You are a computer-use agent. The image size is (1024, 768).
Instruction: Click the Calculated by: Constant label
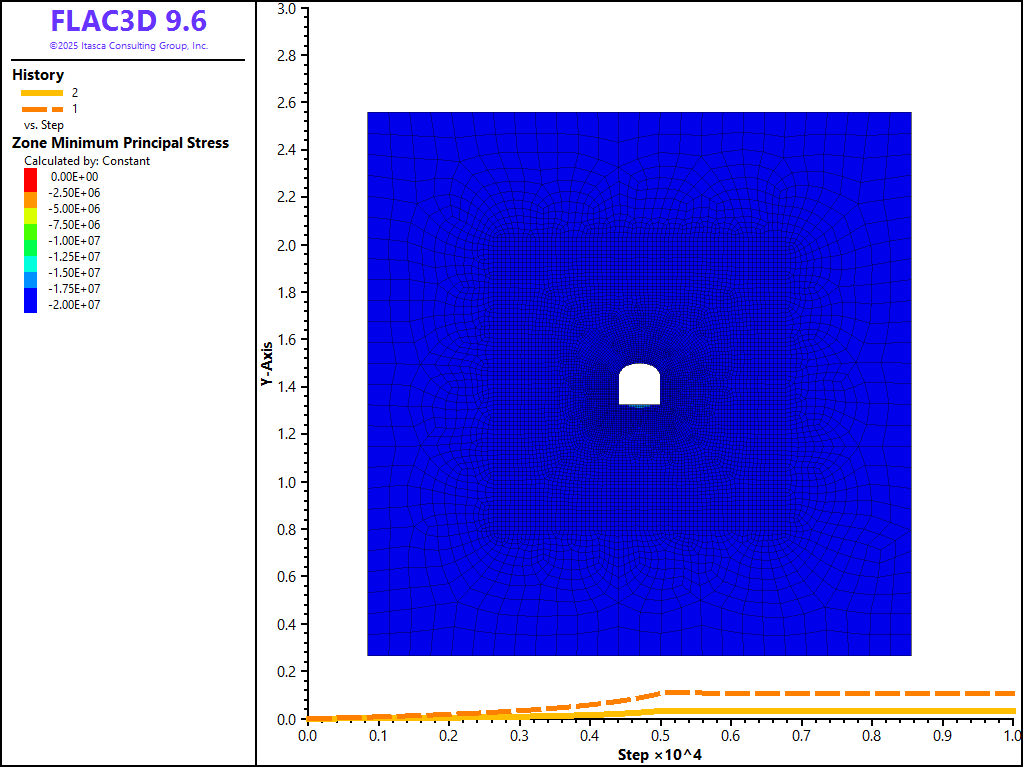[87, 161]
